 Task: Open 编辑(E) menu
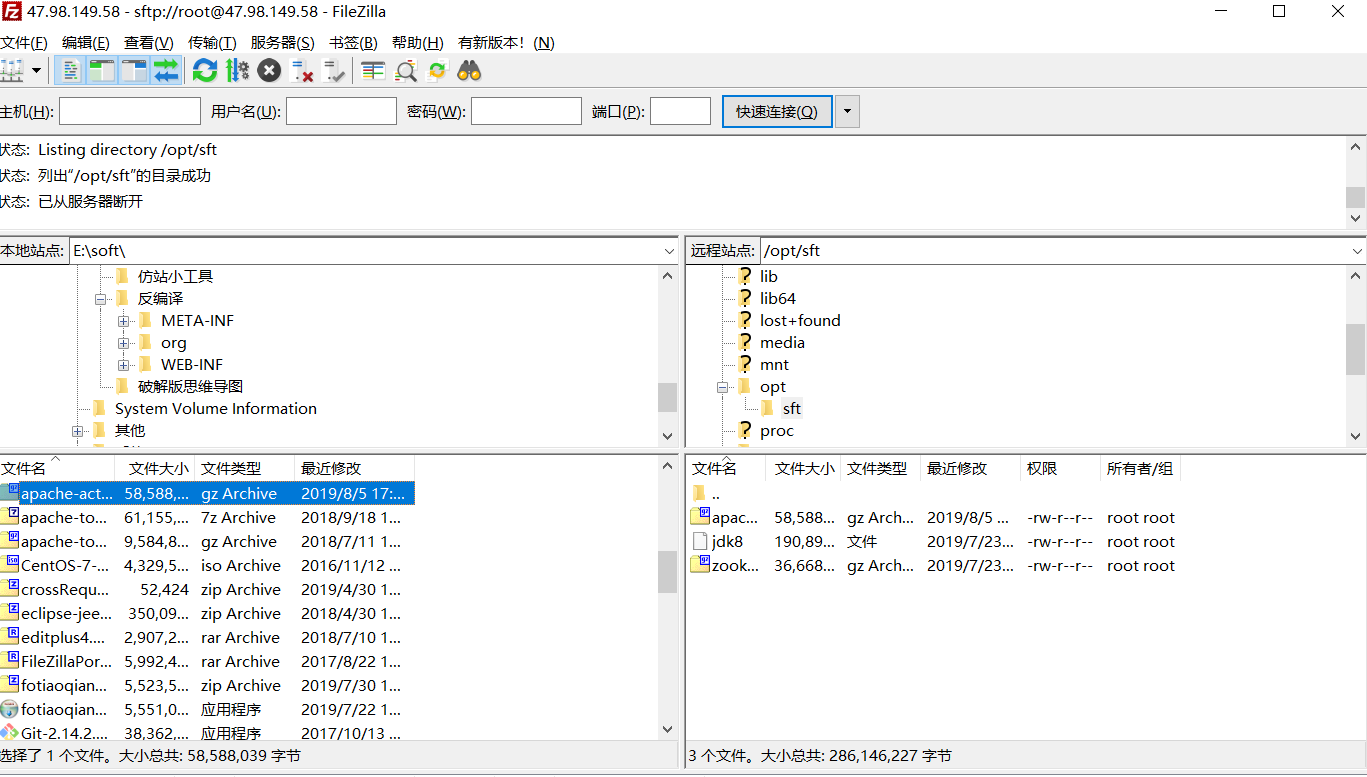tap(86, 43)
